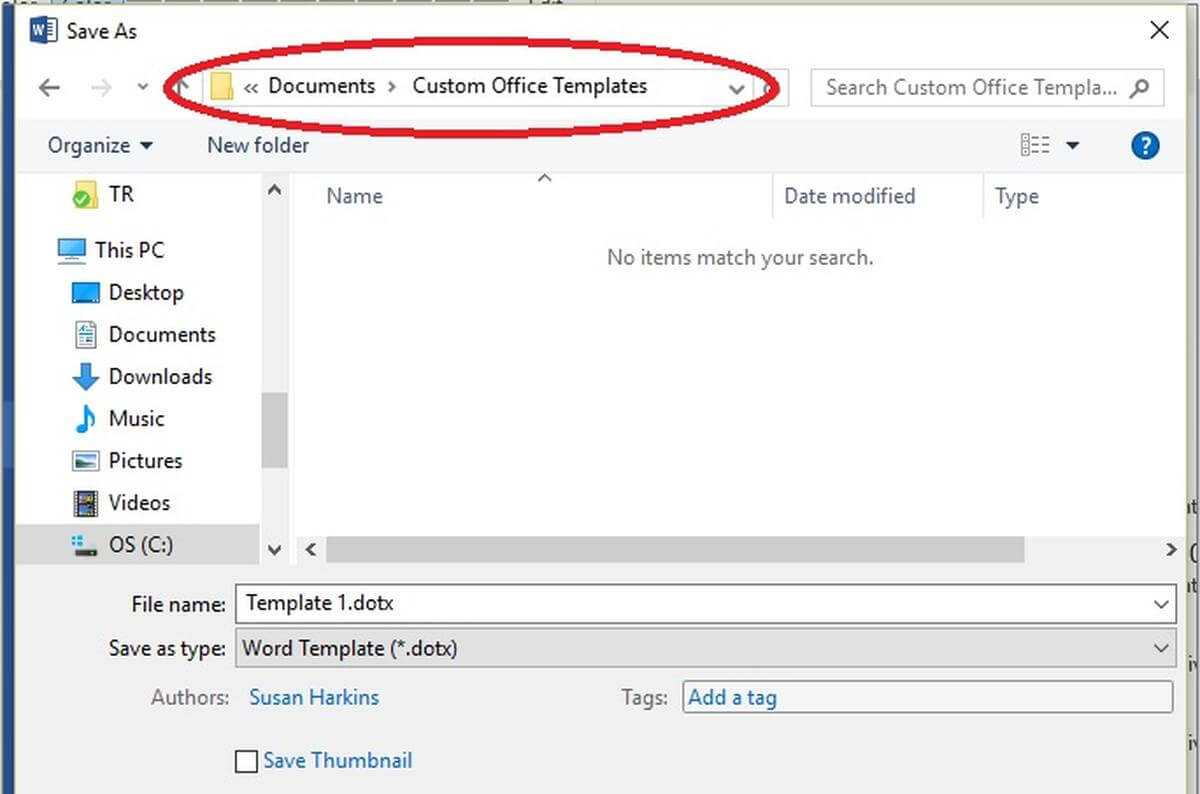Click the Susan Harkins author link
Image resolution: width=1200 pixels, height=794 pixels.
tap(314, 698)
